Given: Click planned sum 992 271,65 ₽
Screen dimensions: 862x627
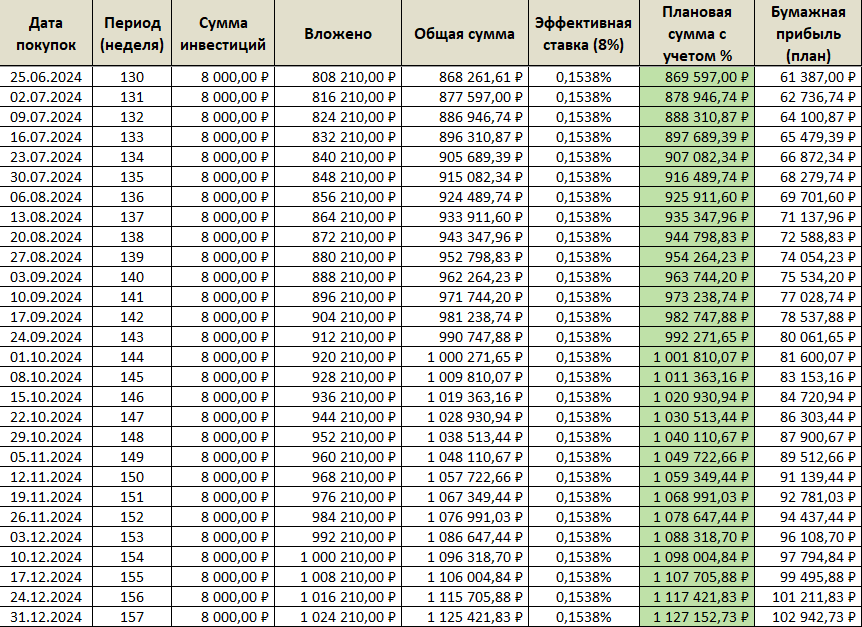Looking at the screenshot, I should (x=697, y=337).
